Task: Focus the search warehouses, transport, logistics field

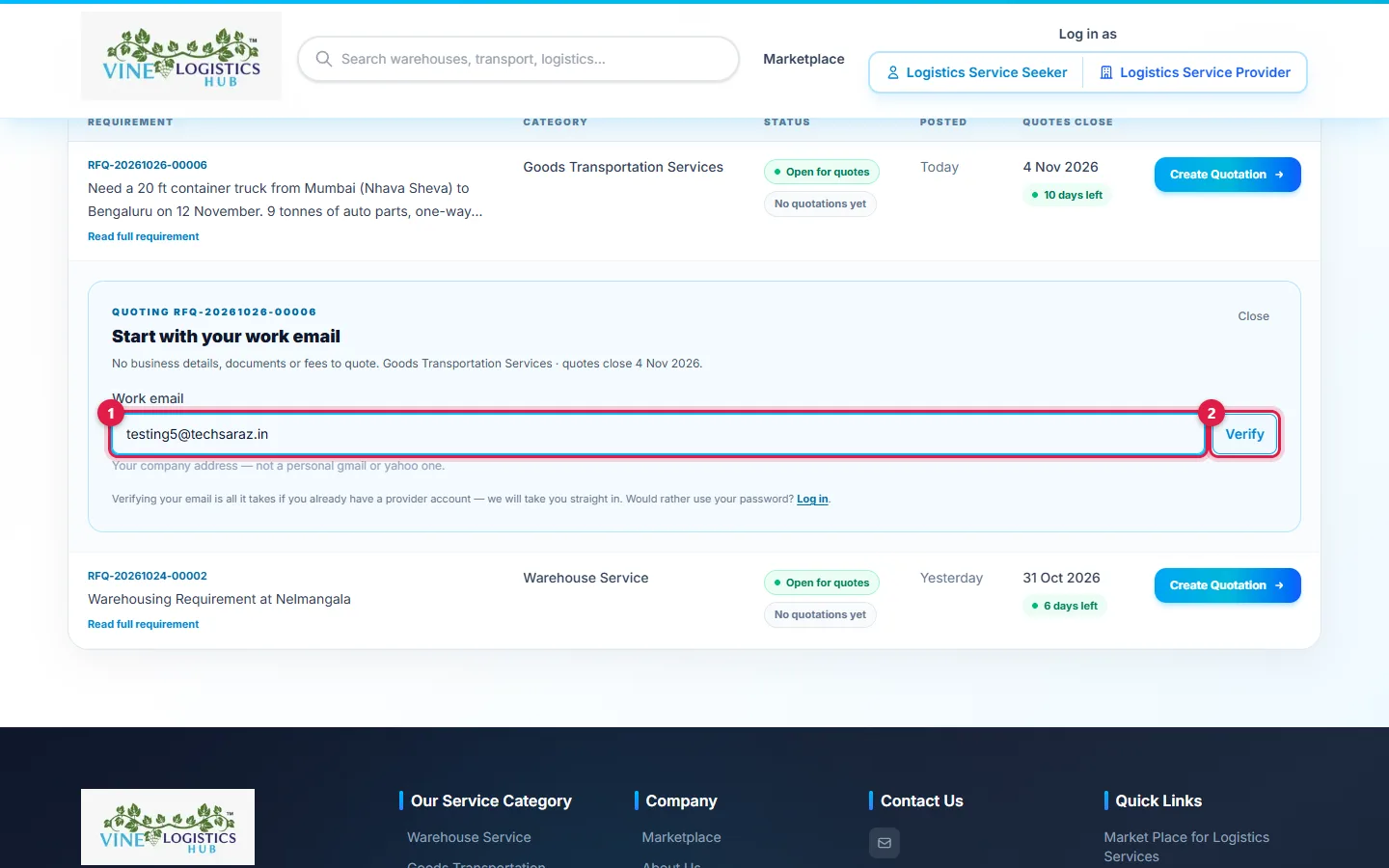Action: click(x=519, y=59)
